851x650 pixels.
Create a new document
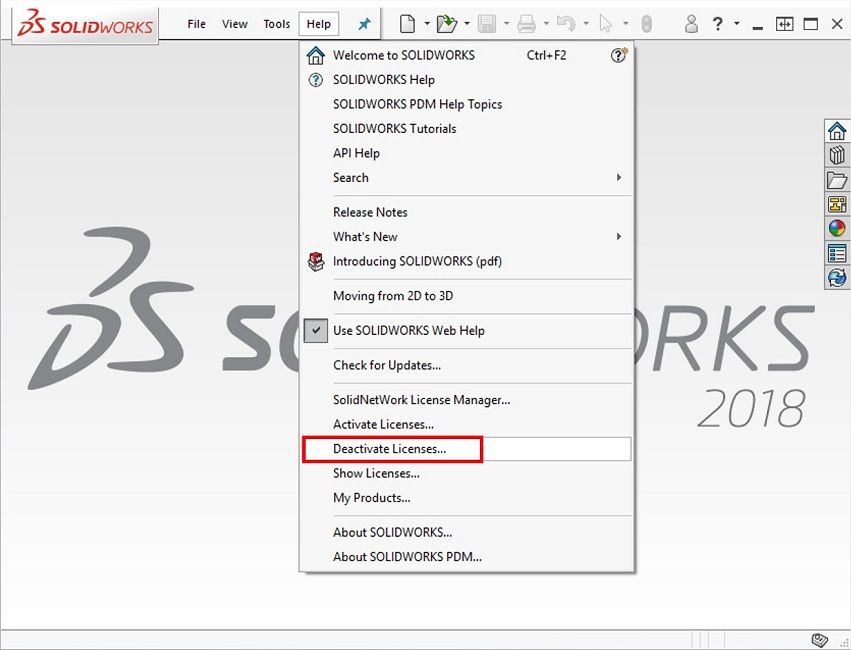410,23
